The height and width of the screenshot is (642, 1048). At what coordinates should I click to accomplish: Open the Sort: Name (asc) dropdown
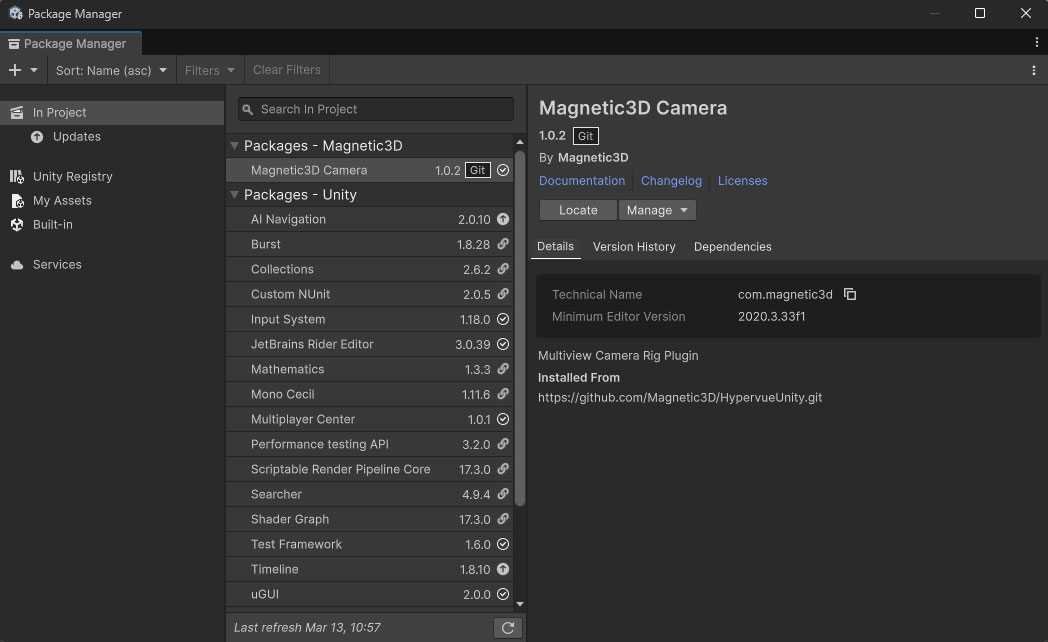click(110, 70)
